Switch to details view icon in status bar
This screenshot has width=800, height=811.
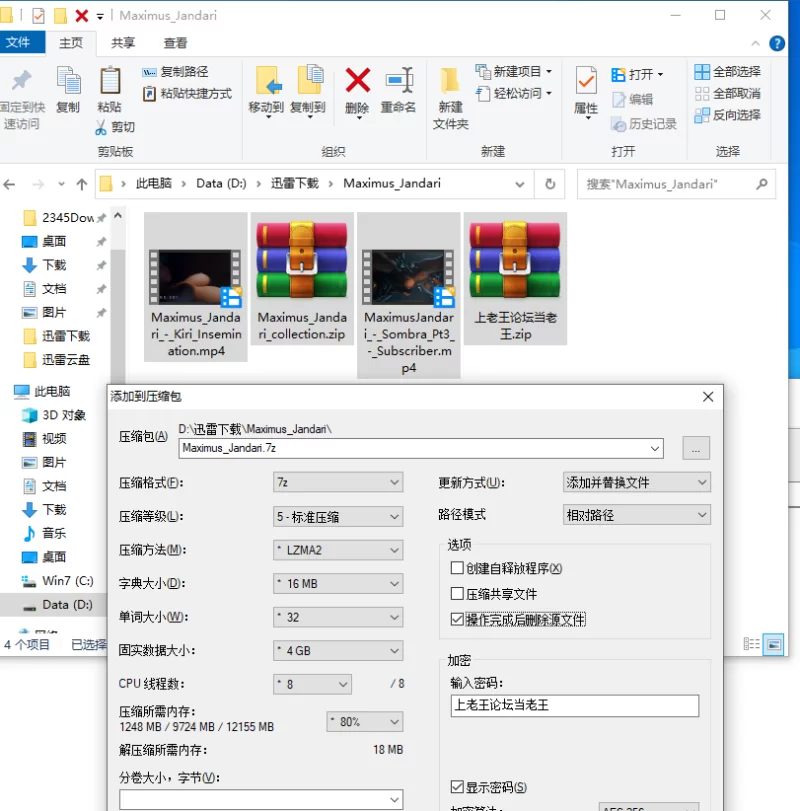tap(751, 644)
